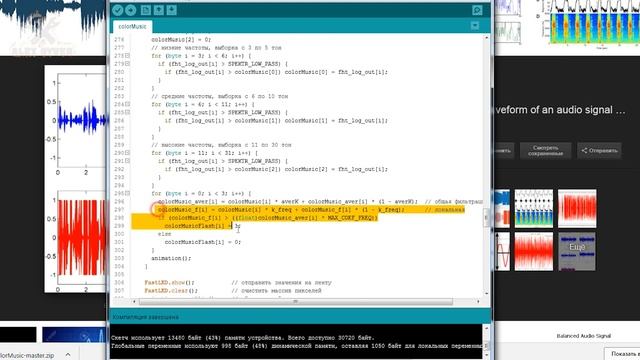Click 'veform of an audio signal' title
The height and width of the screenshot is (360, 640).
point(560,110)
